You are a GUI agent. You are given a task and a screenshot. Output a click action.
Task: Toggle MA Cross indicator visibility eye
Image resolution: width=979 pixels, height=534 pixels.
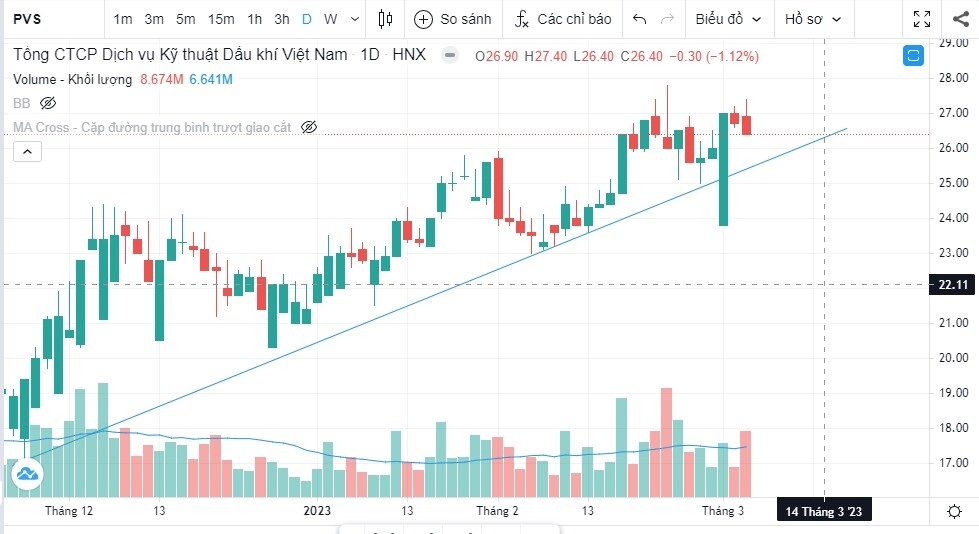pos(309,127)
